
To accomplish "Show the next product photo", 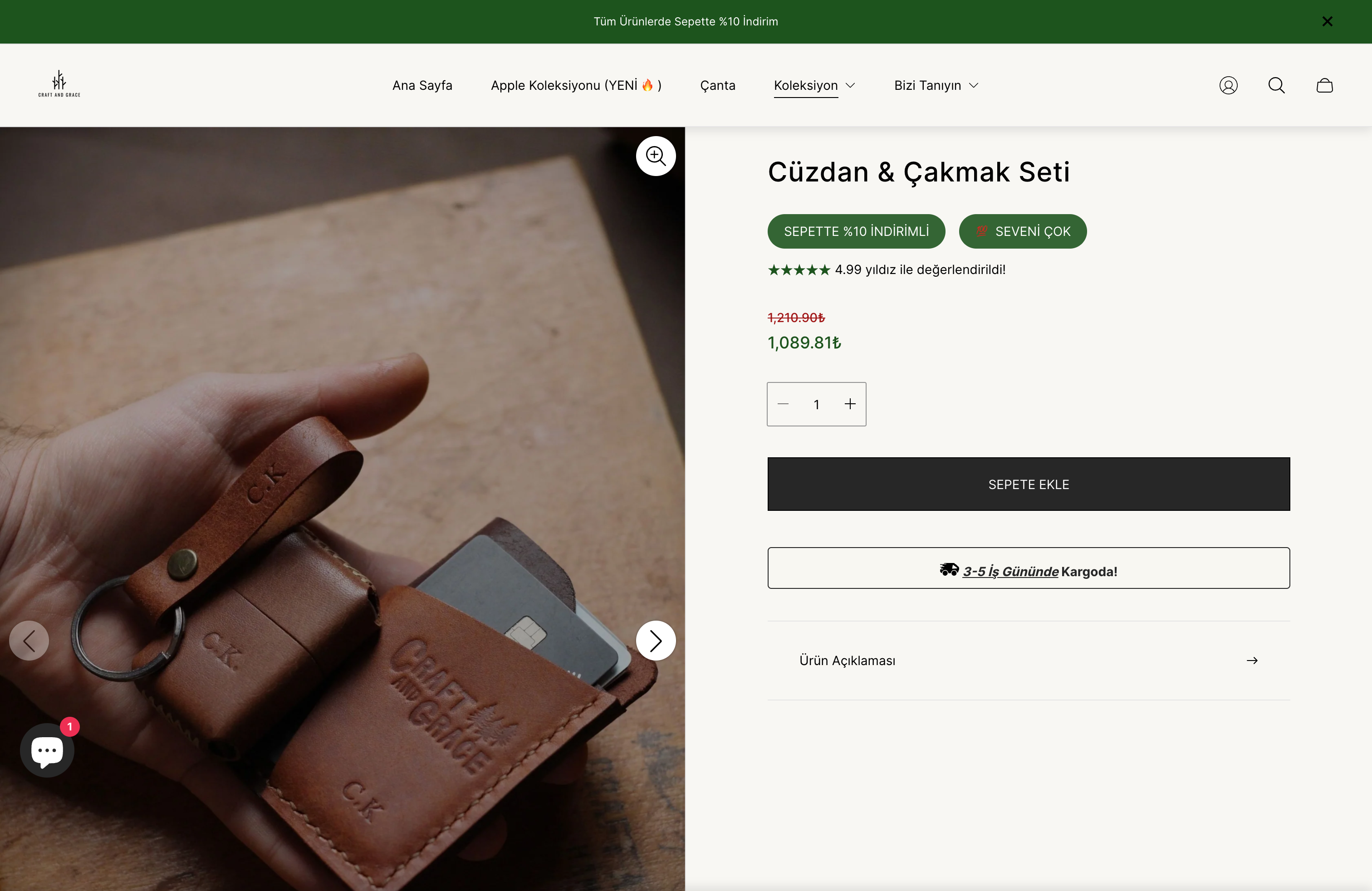I will click(656, 640).
